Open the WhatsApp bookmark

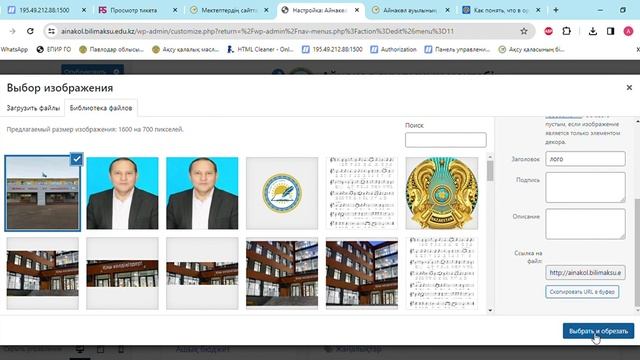pyautogui.click(x=14, y=49)
